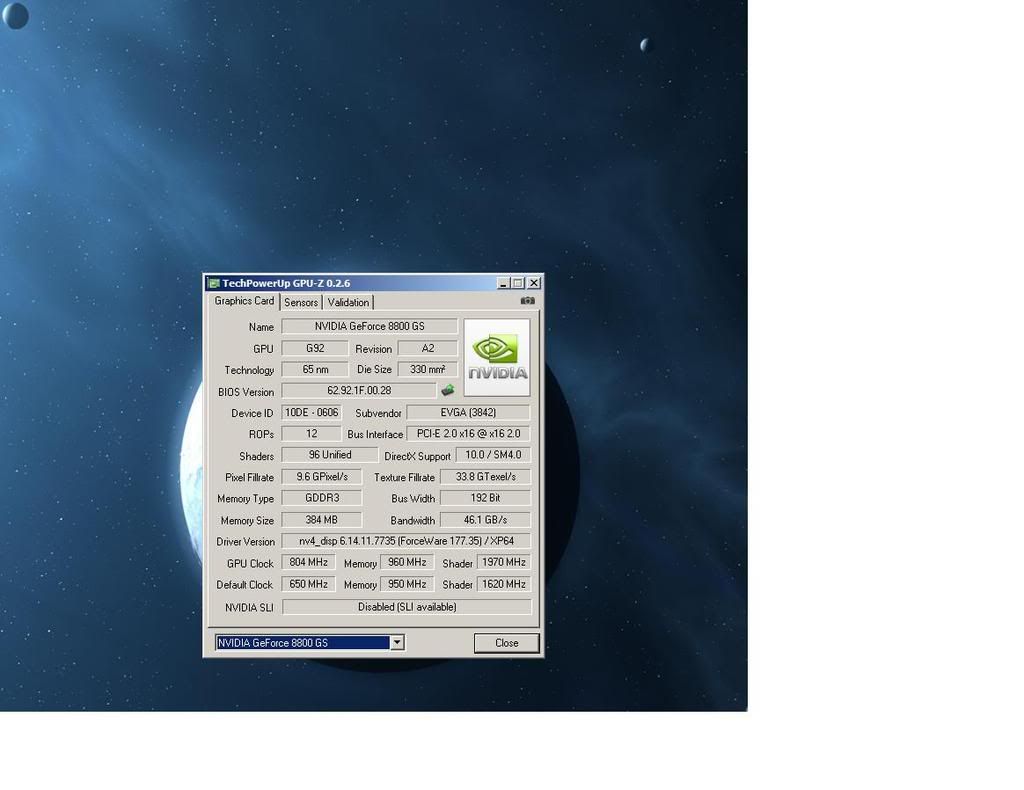Click the NVIDIA logo image
This screenshot has width=1024, height=790.
(497, 358)
